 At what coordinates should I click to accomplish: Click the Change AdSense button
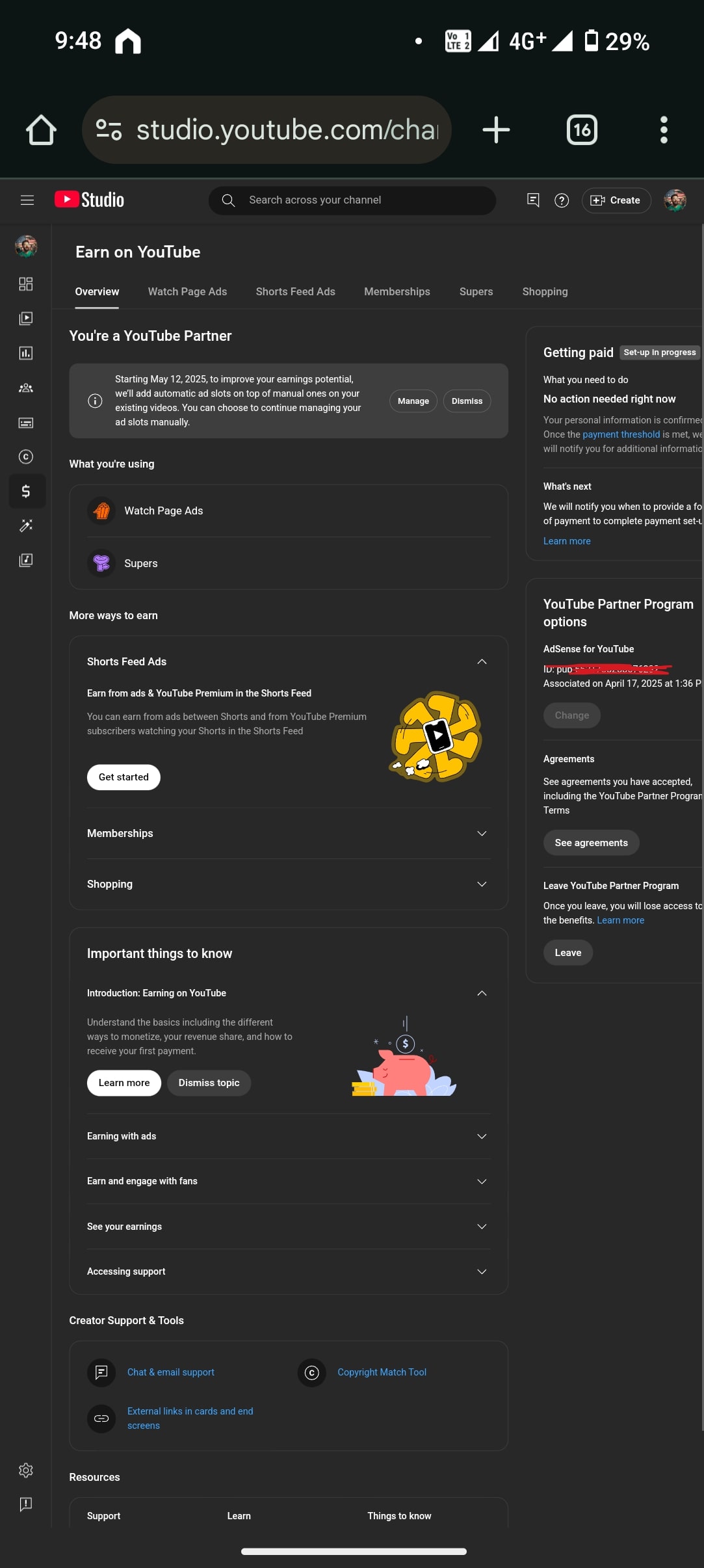tap(571, 715)
